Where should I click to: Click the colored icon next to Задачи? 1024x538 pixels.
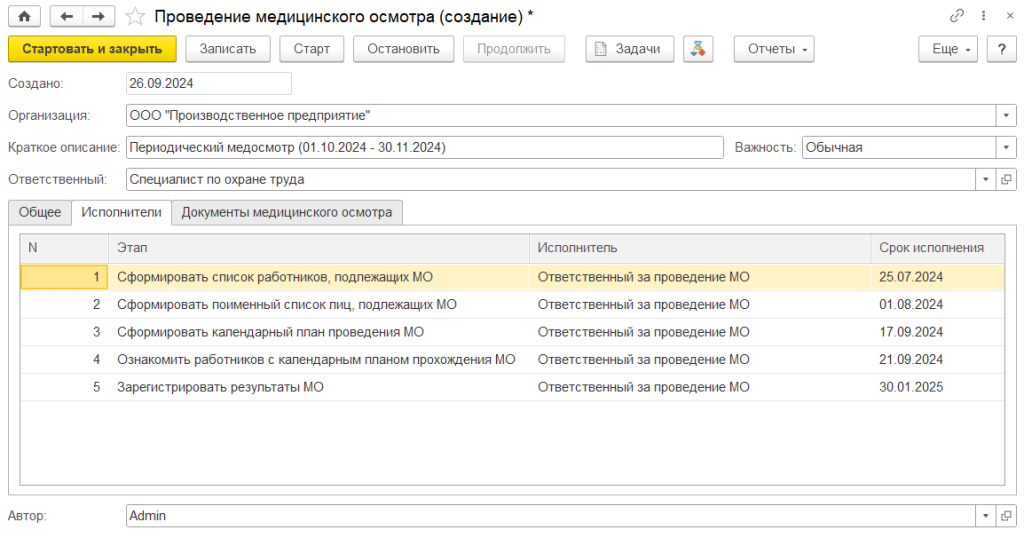[698, 49]
